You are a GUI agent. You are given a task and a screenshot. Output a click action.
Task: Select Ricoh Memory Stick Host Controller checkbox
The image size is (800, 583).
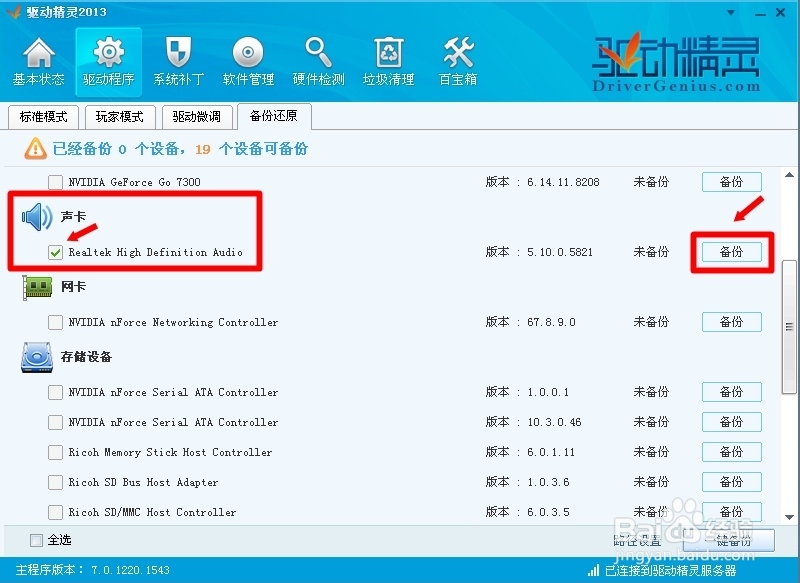(x=55, y=452)
